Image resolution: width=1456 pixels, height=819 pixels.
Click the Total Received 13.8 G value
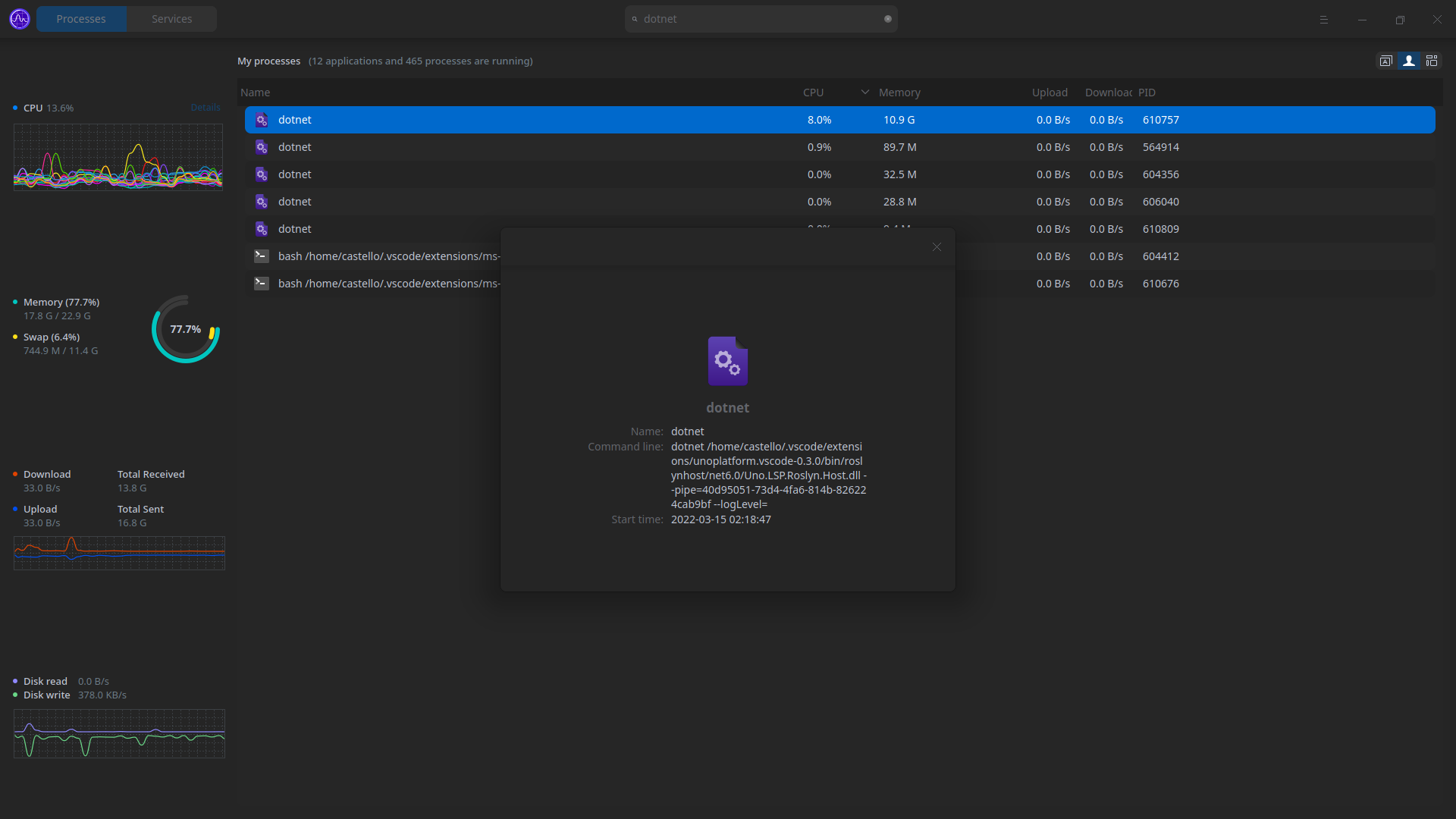point(132,488)
